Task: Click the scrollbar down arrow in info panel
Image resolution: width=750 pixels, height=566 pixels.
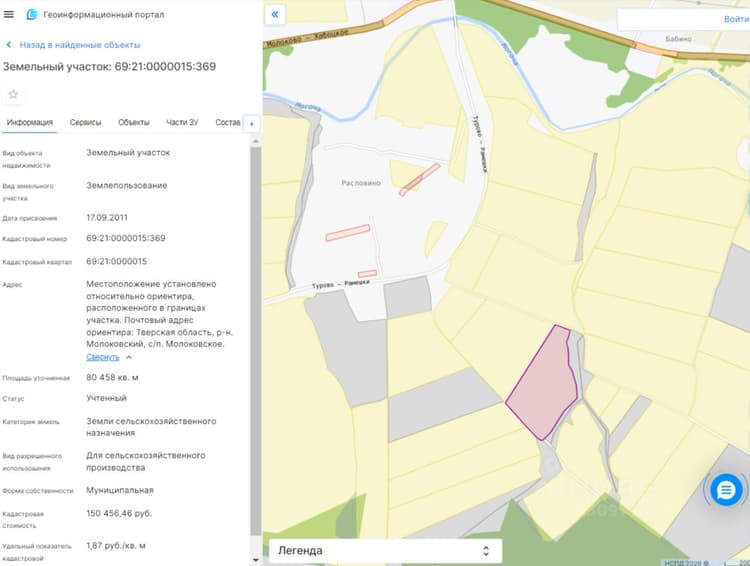Action: tap(255, 560)
